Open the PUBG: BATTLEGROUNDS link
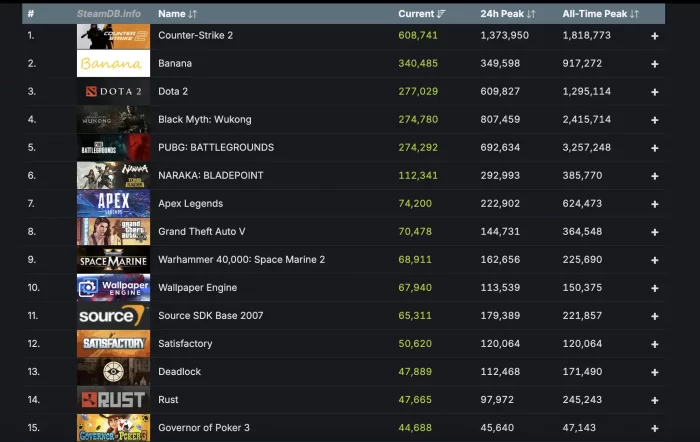This screenshot has width=700, height=442. [215, 147]
